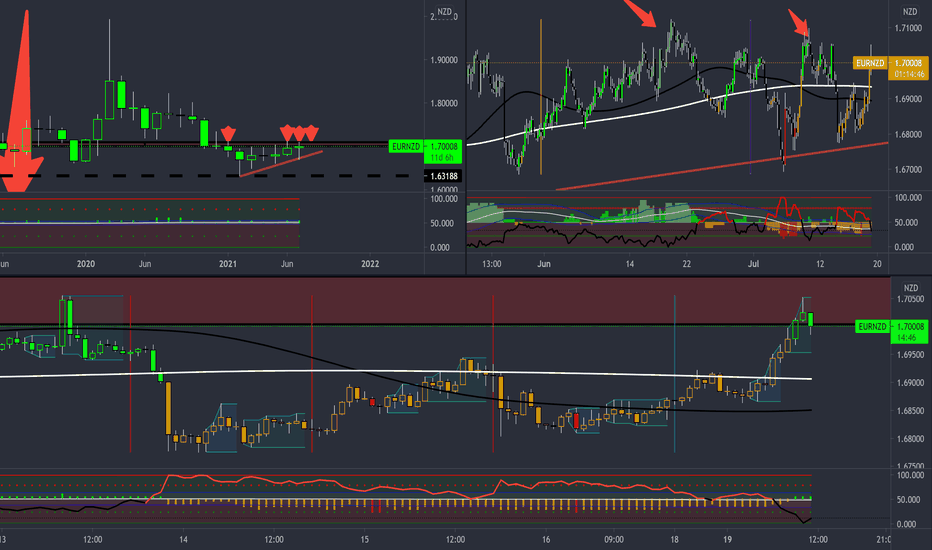The image size is (932, 550).
Task: Click the 18 date label on the bottom chart
Action: 674,540
